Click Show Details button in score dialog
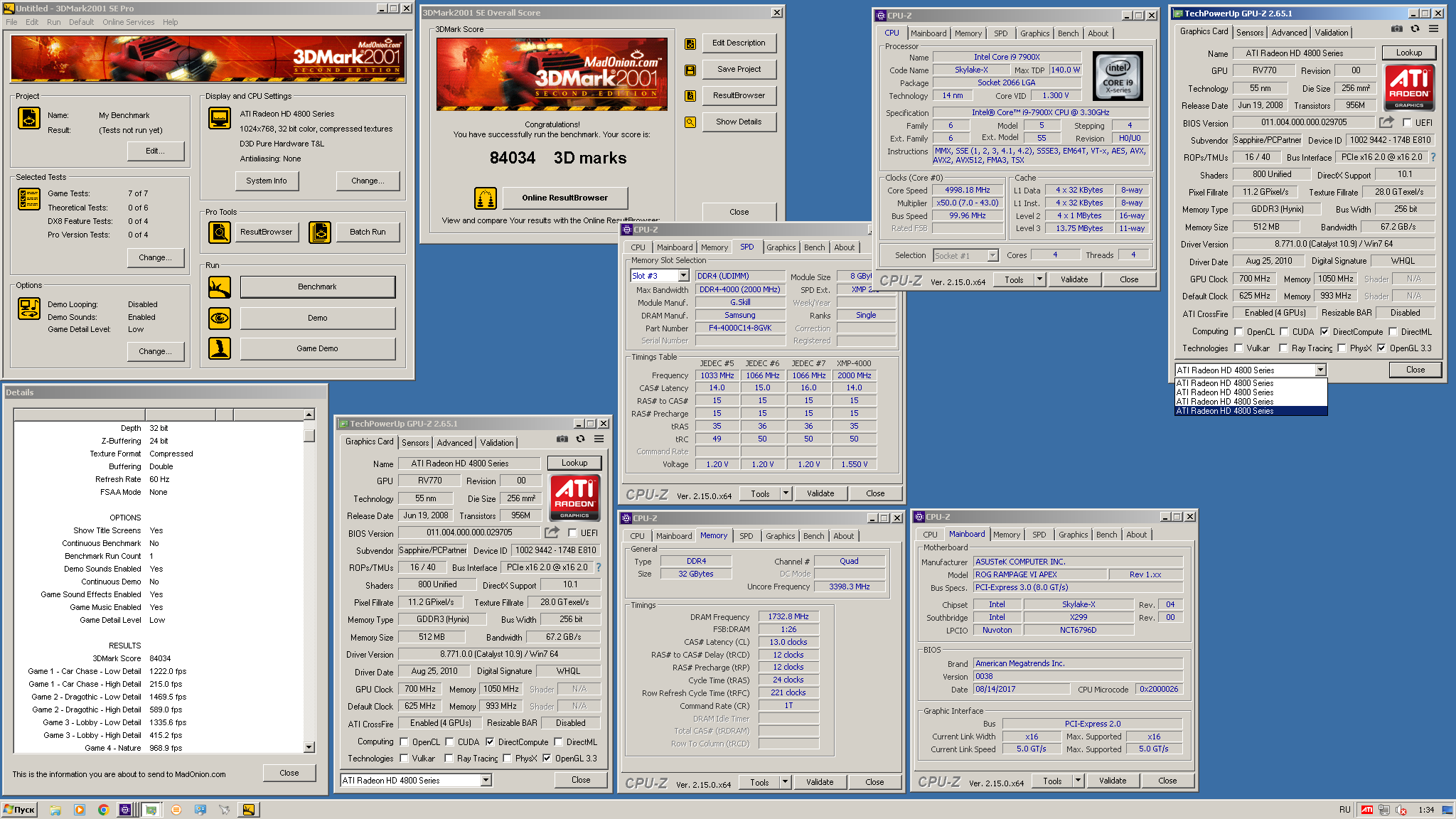Image resolution: width=1456 pixels, height=819 pixels. point(739,122)
